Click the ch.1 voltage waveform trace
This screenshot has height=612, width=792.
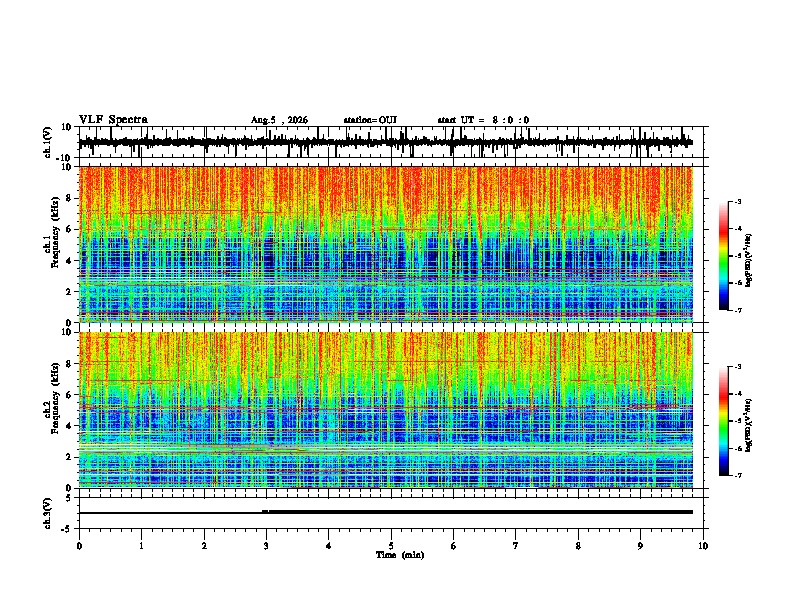386,142
